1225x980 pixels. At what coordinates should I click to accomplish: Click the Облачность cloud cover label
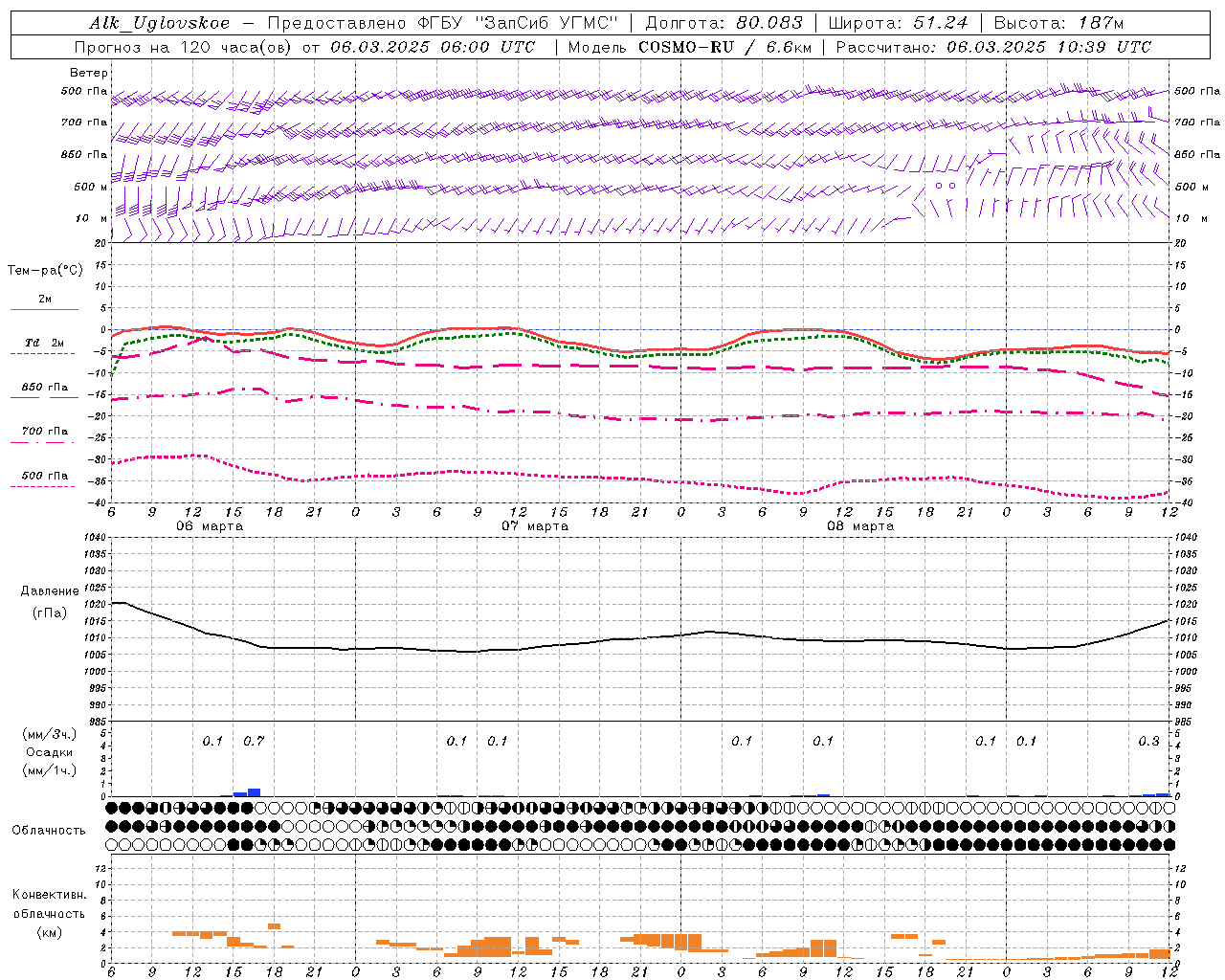(x=49, y=831)
